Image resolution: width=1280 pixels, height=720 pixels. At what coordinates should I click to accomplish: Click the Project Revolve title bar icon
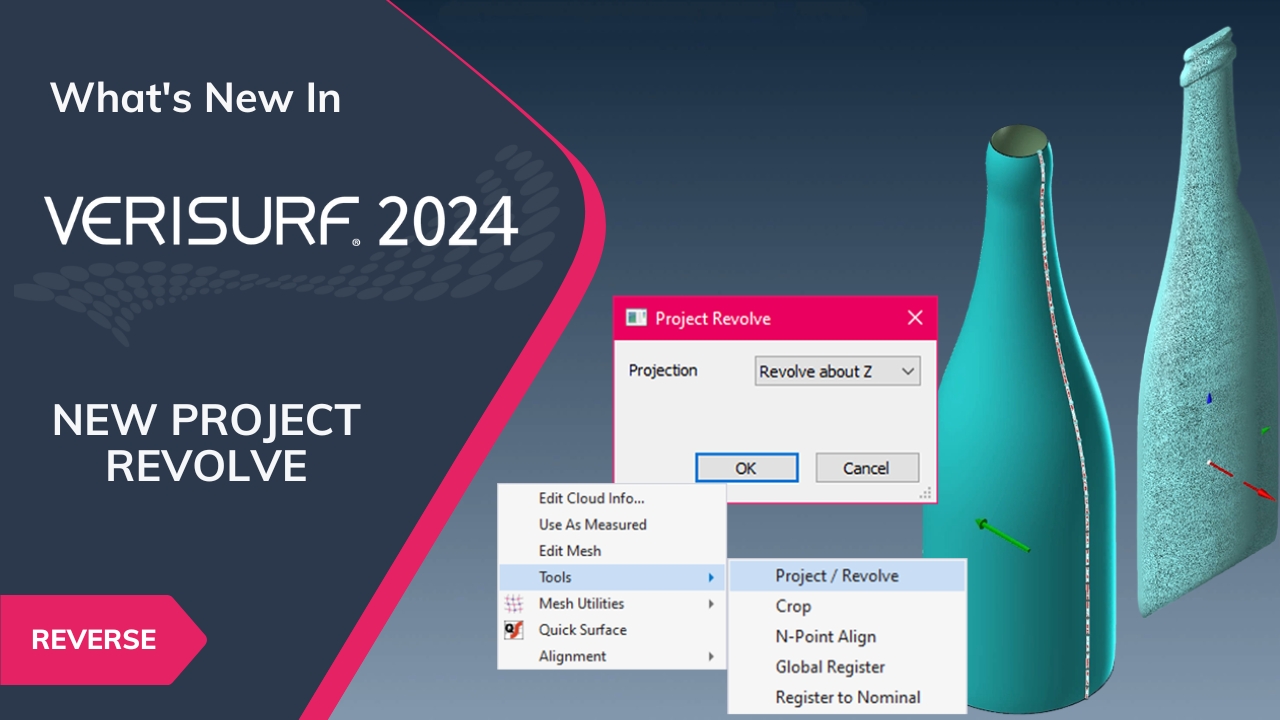[x=636, y=318]
